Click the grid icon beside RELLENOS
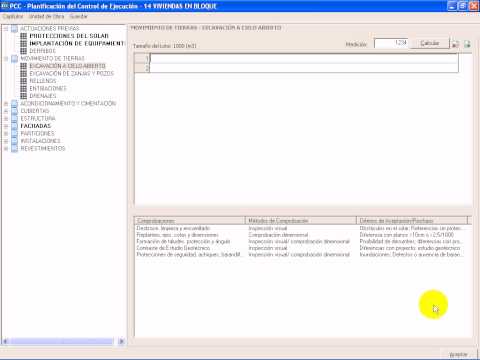Screen dimensions: 480x360 (x=23, y=81)
